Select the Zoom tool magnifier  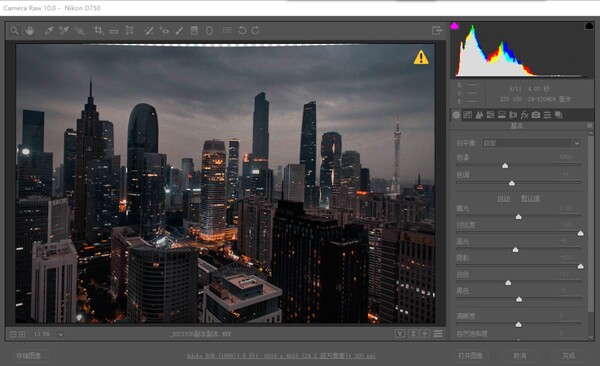pyautogui.click(x=14, y=30)
